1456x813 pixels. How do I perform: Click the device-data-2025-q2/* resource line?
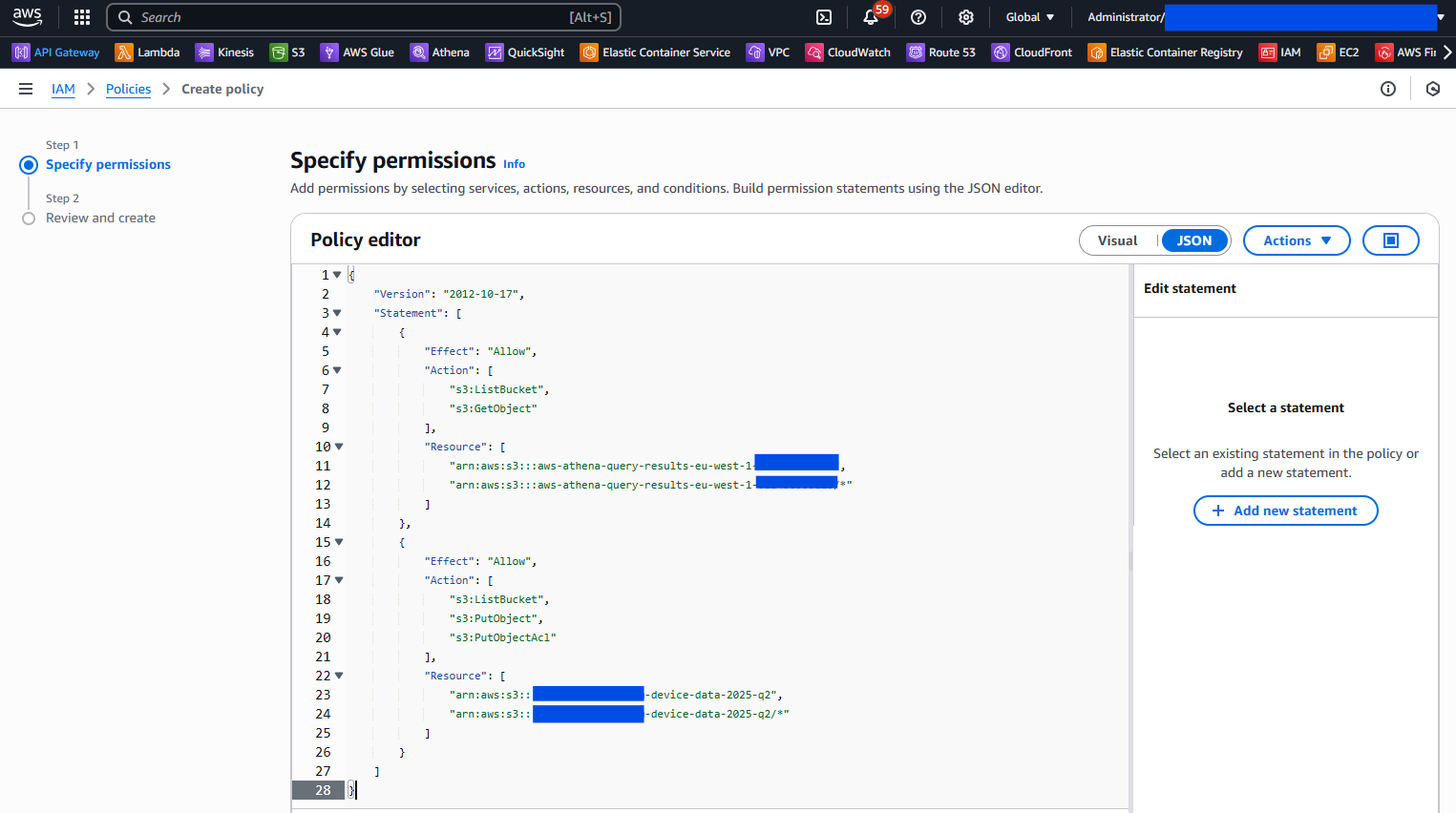pyautogui.click(x=620, y=714)
